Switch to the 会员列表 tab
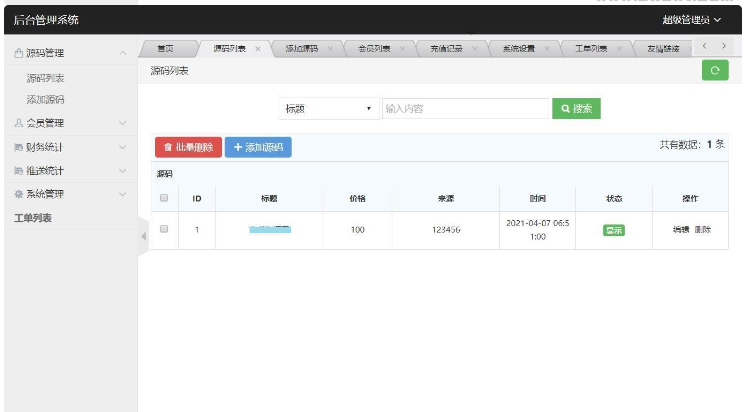Viewport: 755px width, 412px height. [374, 49]
